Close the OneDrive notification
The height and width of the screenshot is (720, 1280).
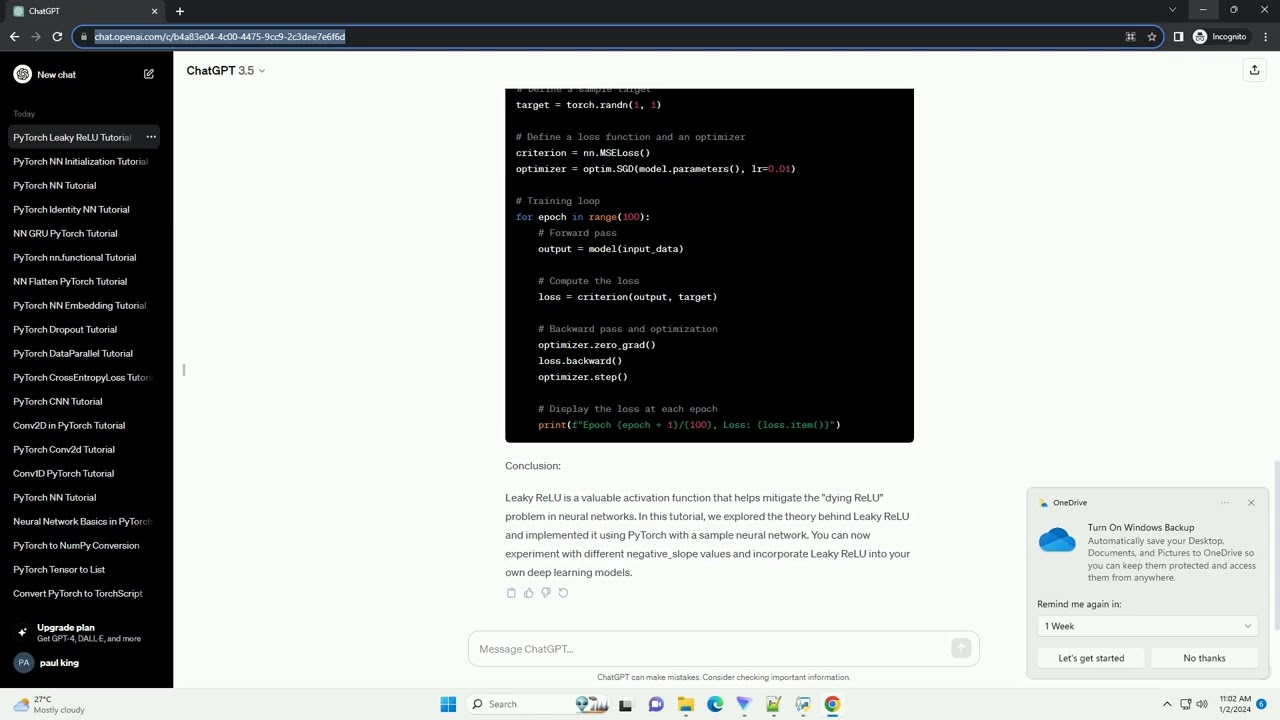click(1251, 503)
